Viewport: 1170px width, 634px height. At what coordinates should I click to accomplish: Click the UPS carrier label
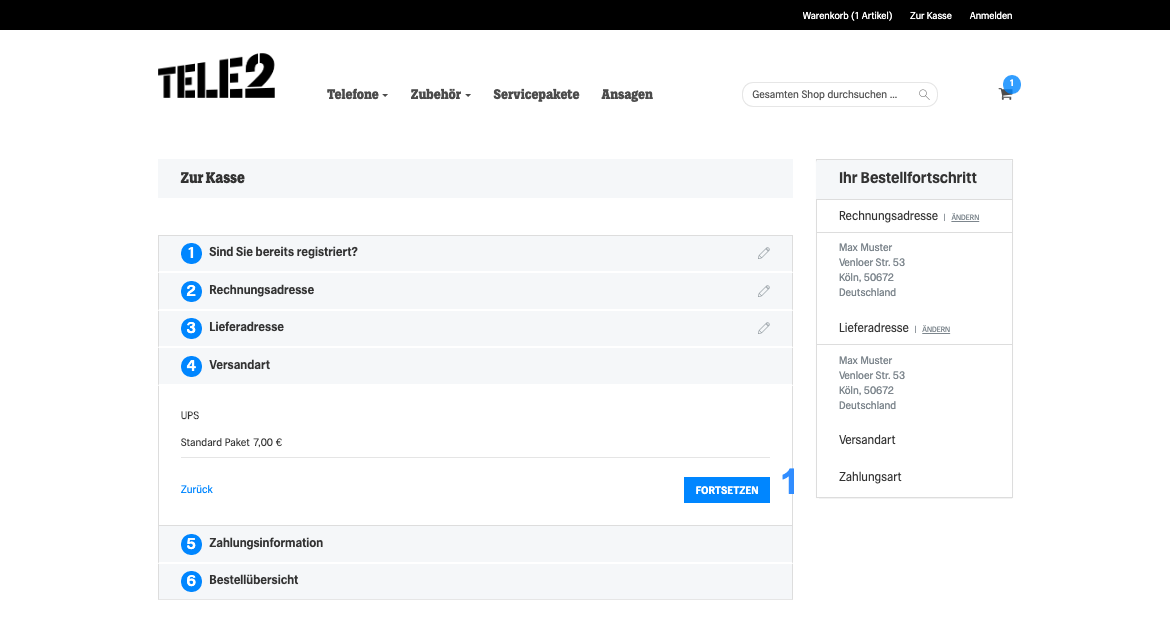pyautogui.click(x=190, y=415)
